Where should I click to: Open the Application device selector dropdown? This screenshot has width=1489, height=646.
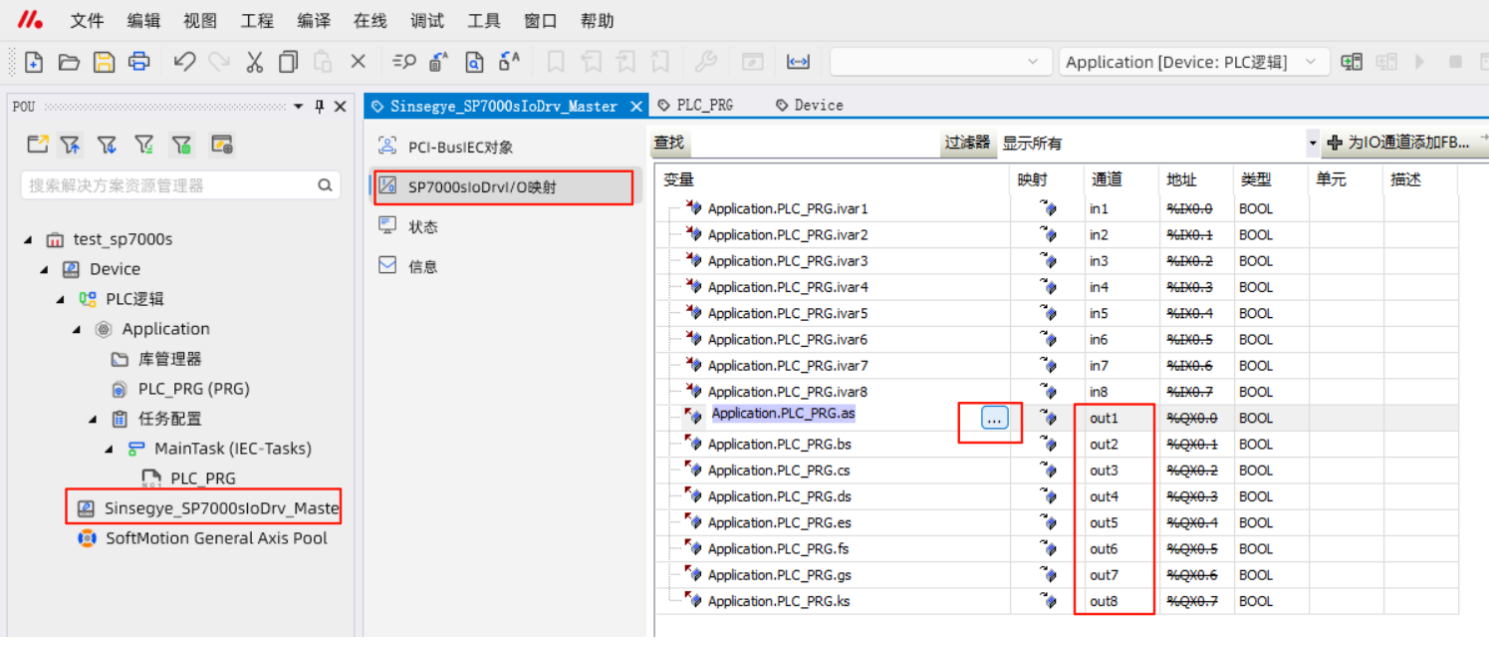point(1310,62)
